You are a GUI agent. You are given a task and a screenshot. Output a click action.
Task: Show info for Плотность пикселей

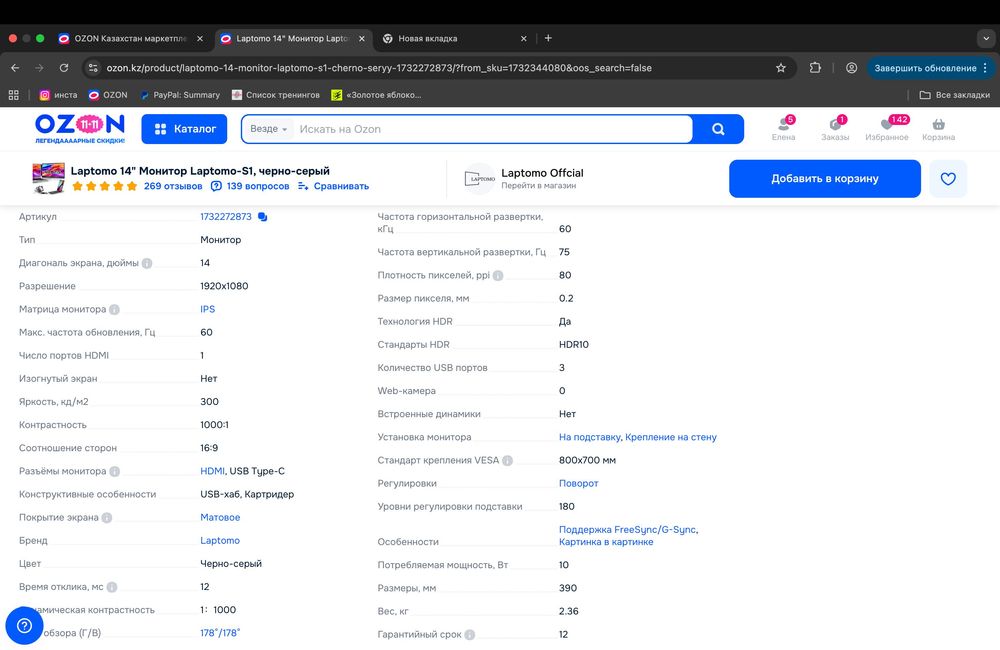(498, 276)
